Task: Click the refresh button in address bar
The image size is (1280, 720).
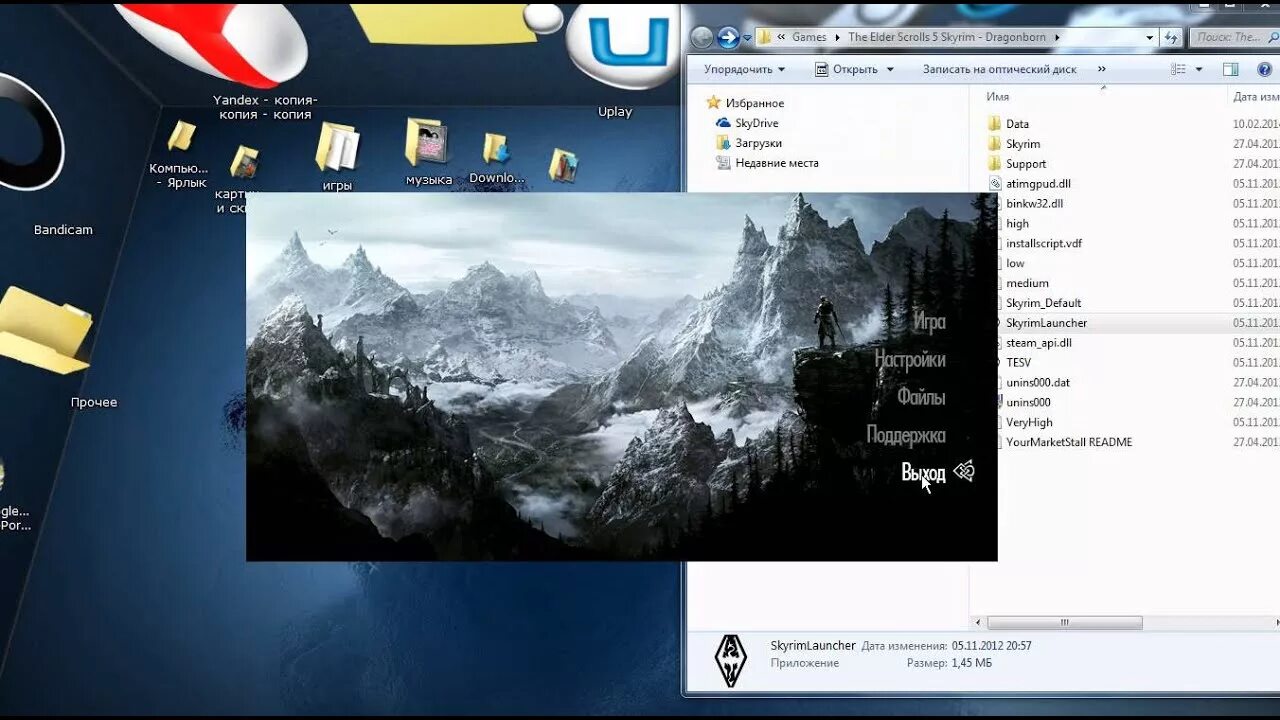Action: (x=1171, y=37)
